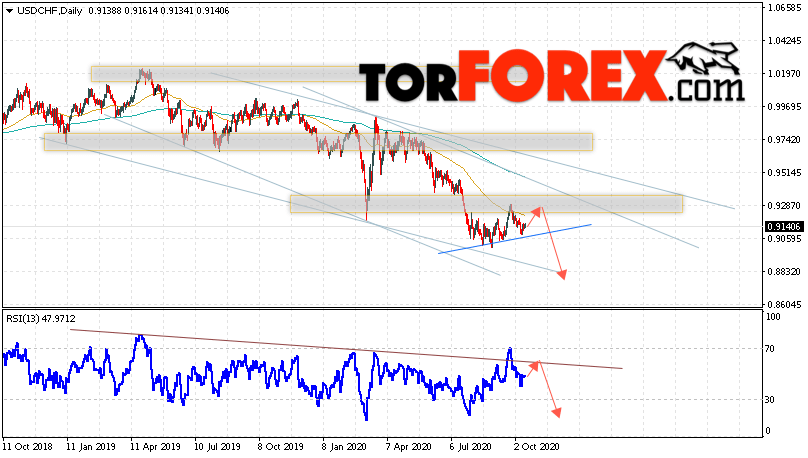Viewport: 808px width, 458px height.
Task: Click price axis label 1.04245
Action: (784, 41)
